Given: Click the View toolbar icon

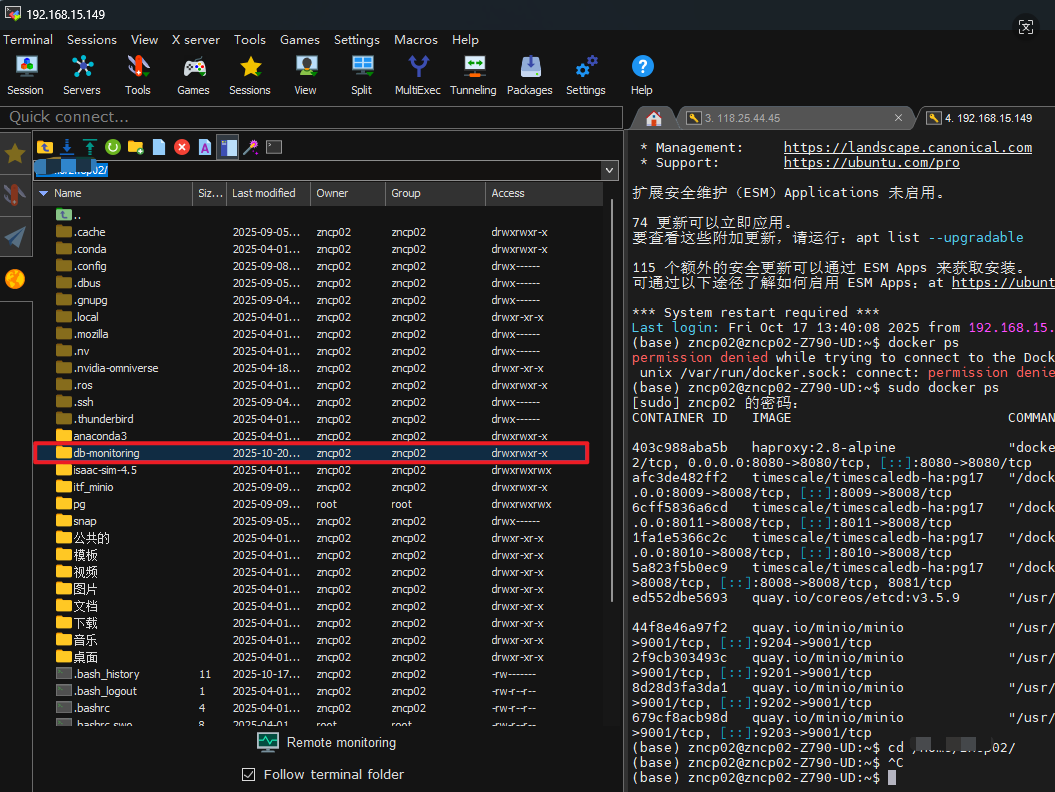Looking at the screenshot, I should (x=305, y=75).
